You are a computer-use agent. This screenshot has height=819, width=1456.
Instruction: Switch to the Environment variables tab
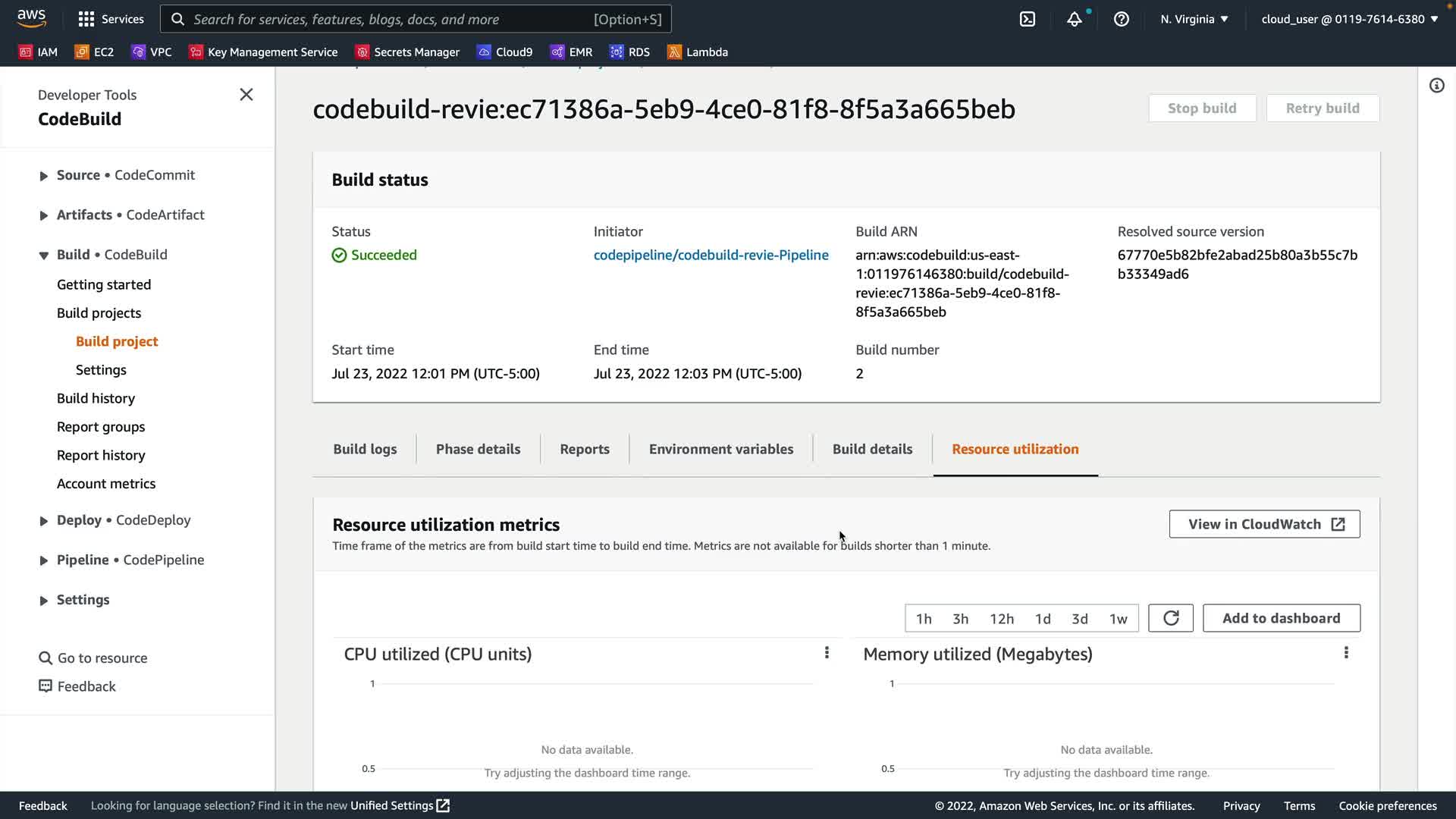point(720,449)
